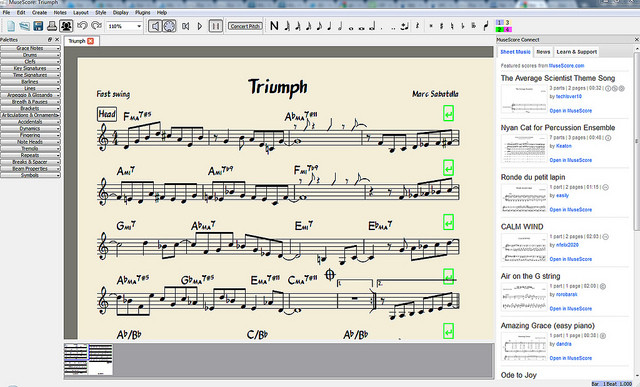Expand the Time Signatures palette
This screenshot has width=640, height=387.
(30, 75)
